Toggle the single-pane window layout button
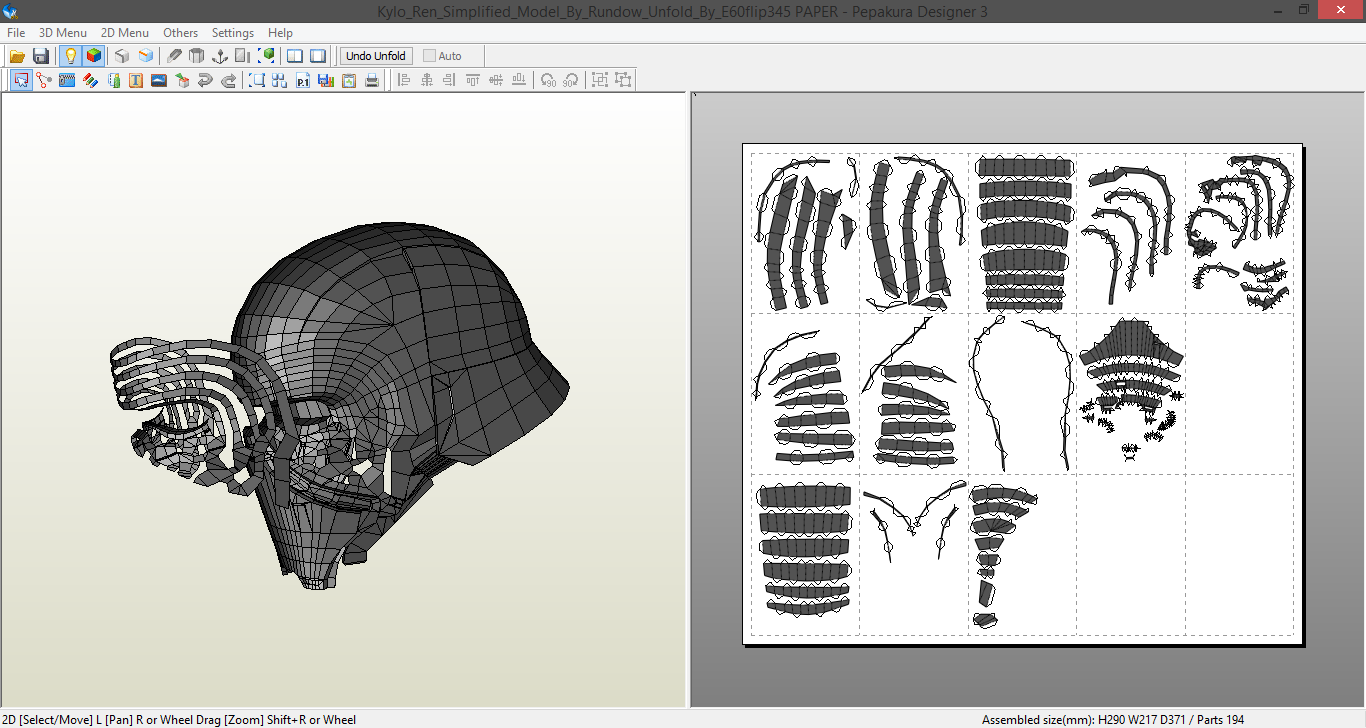The height and width of the screenshot is (728, 1366). pos(318,56)
